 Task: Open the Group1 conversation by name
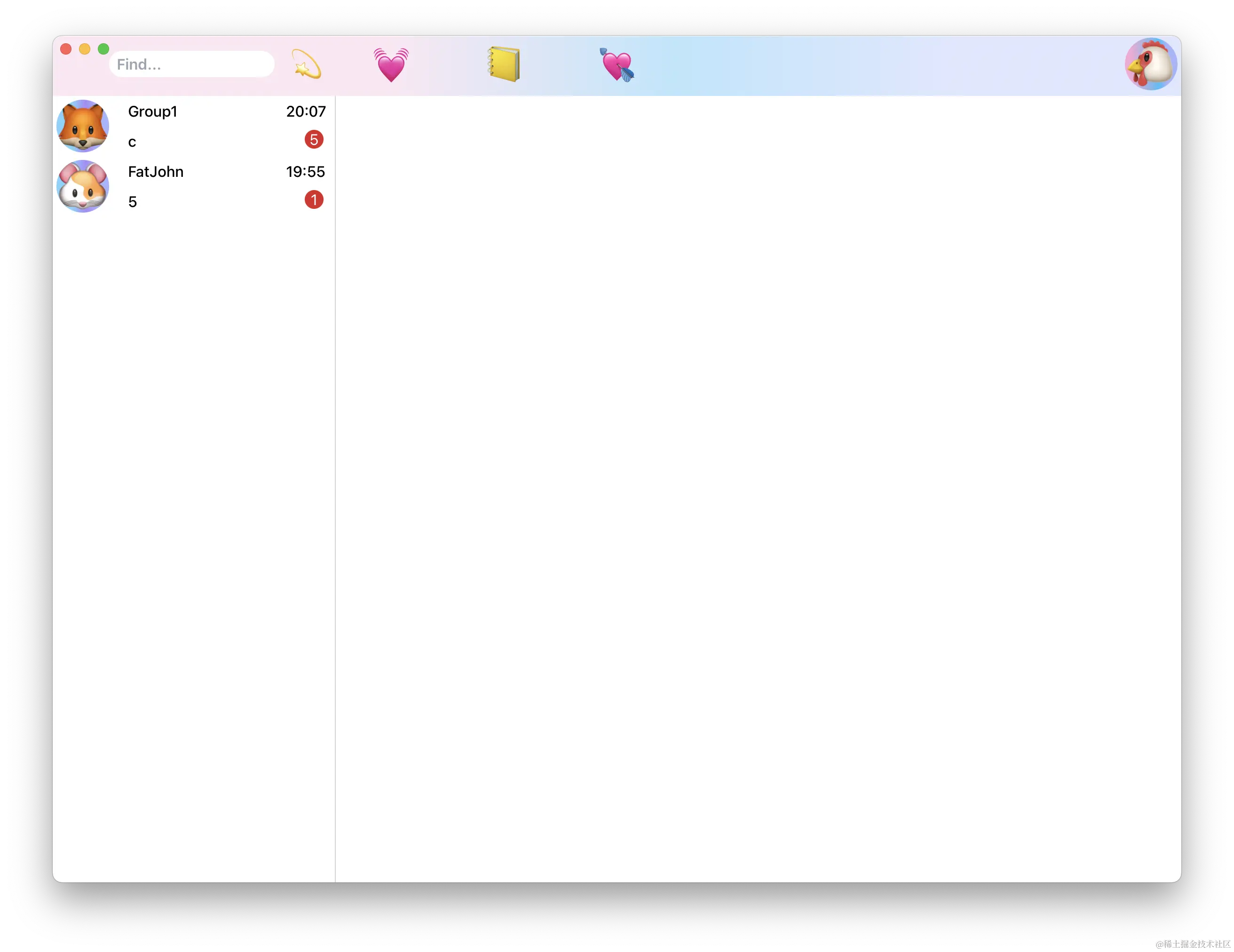tap(152, 112)
